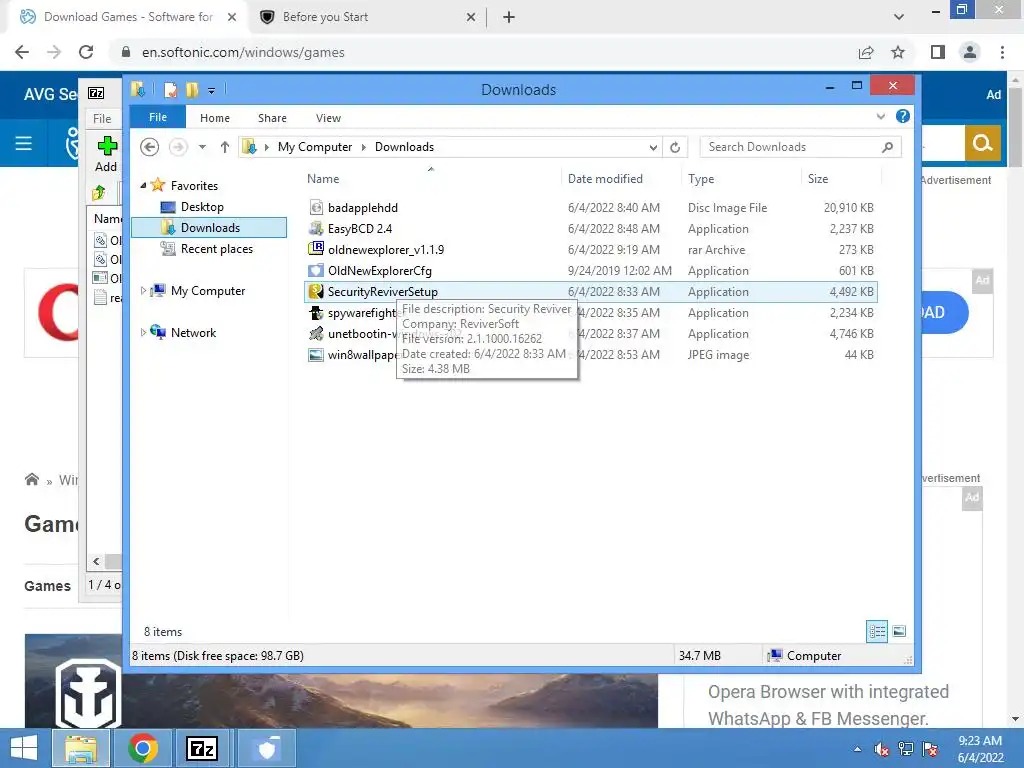Click the search magnifier in Search Downloads
Image resolution: width=1024 pixels, height=768 pixels.
(x=887, y=147)
